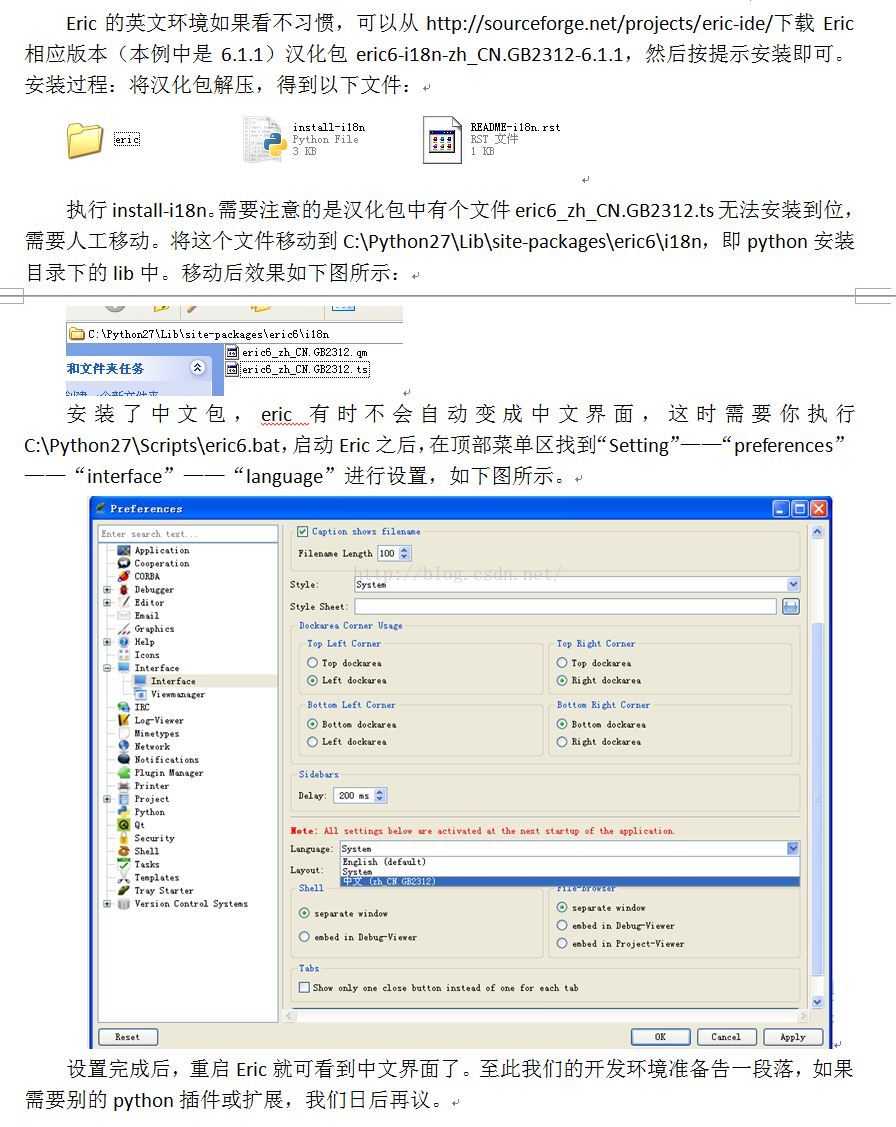896x1127 pixels.
Task: Select Help in the preferences tree
Action: point(144,642)
